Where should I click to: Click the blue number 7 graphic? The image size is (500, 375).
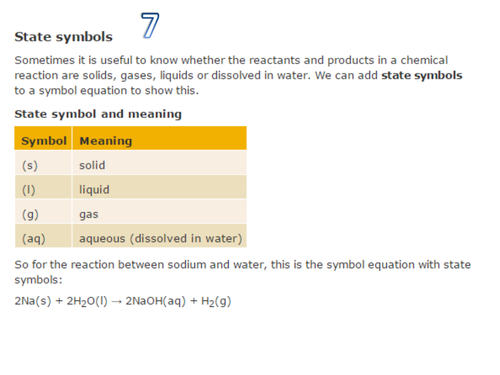click(x=150, y=25)
